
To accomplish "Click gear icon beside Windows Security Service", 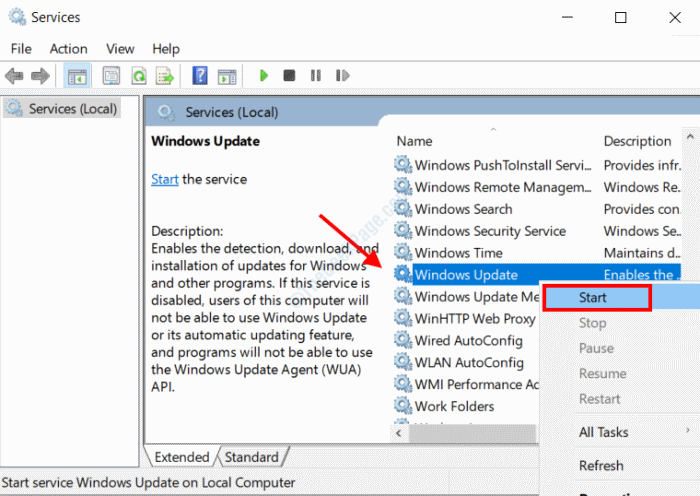I will 403,230.
